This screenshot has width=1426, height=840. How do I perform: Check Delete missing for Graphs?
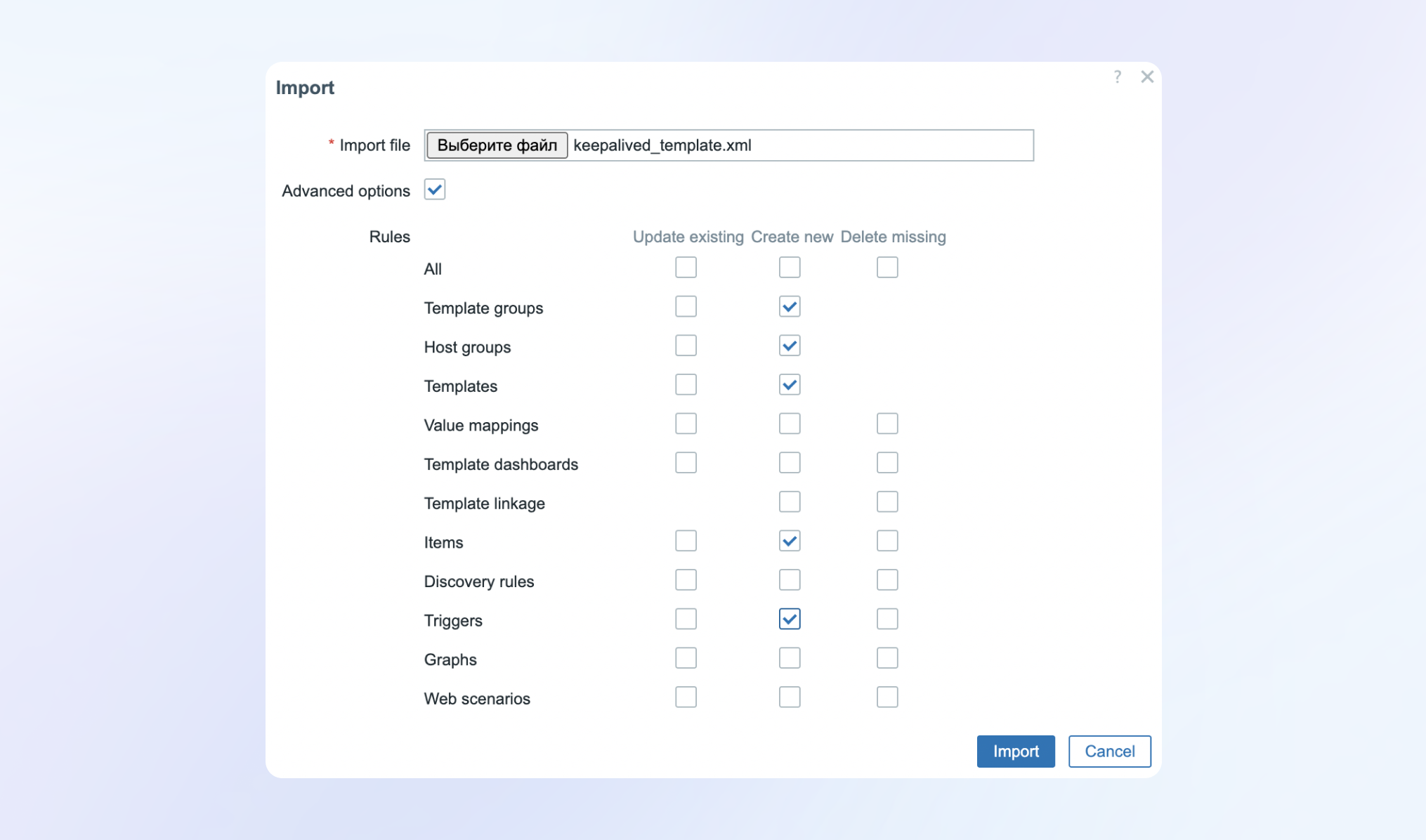pos(887,658)
